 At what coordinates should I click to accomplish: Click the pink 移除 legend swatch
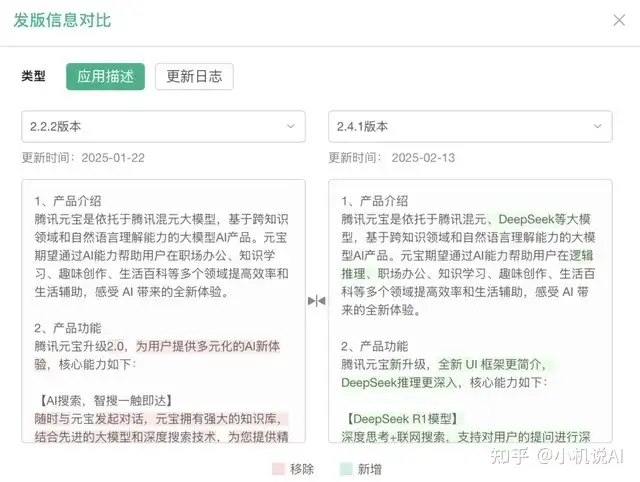278,469
